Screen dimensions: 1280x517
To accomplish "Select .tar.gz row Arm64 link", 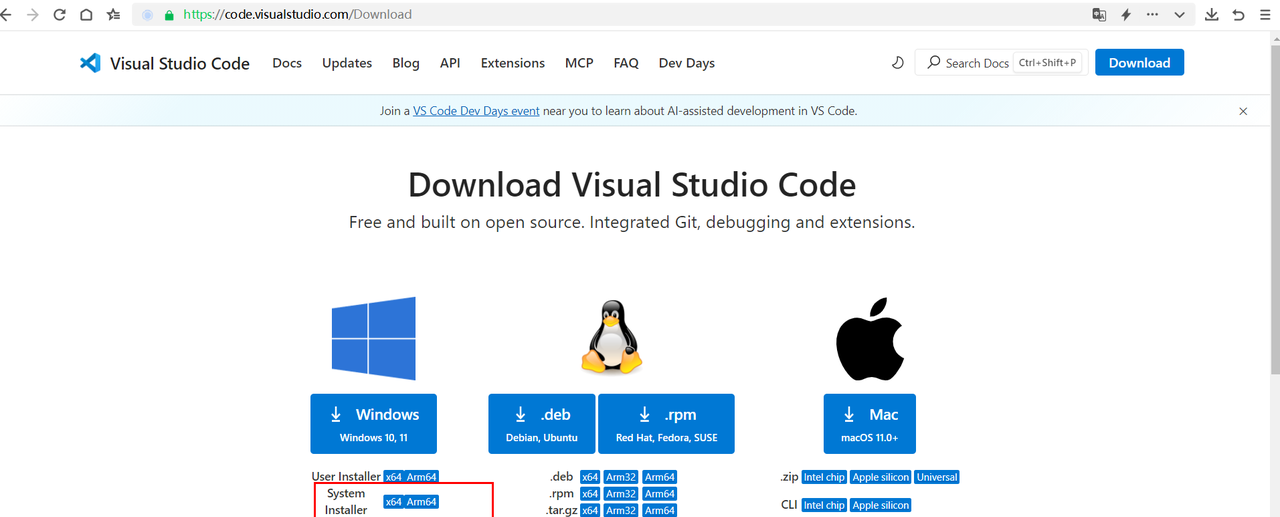I will pyautogui.click(x=660, y=510).
